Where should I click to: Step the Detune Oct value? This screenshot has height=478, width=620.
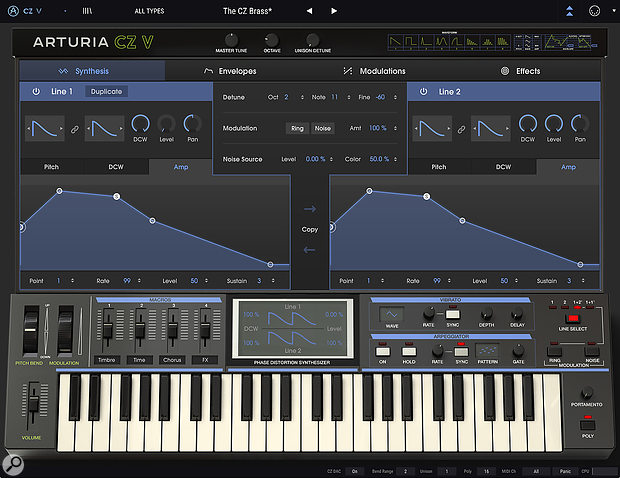[302, 97]
